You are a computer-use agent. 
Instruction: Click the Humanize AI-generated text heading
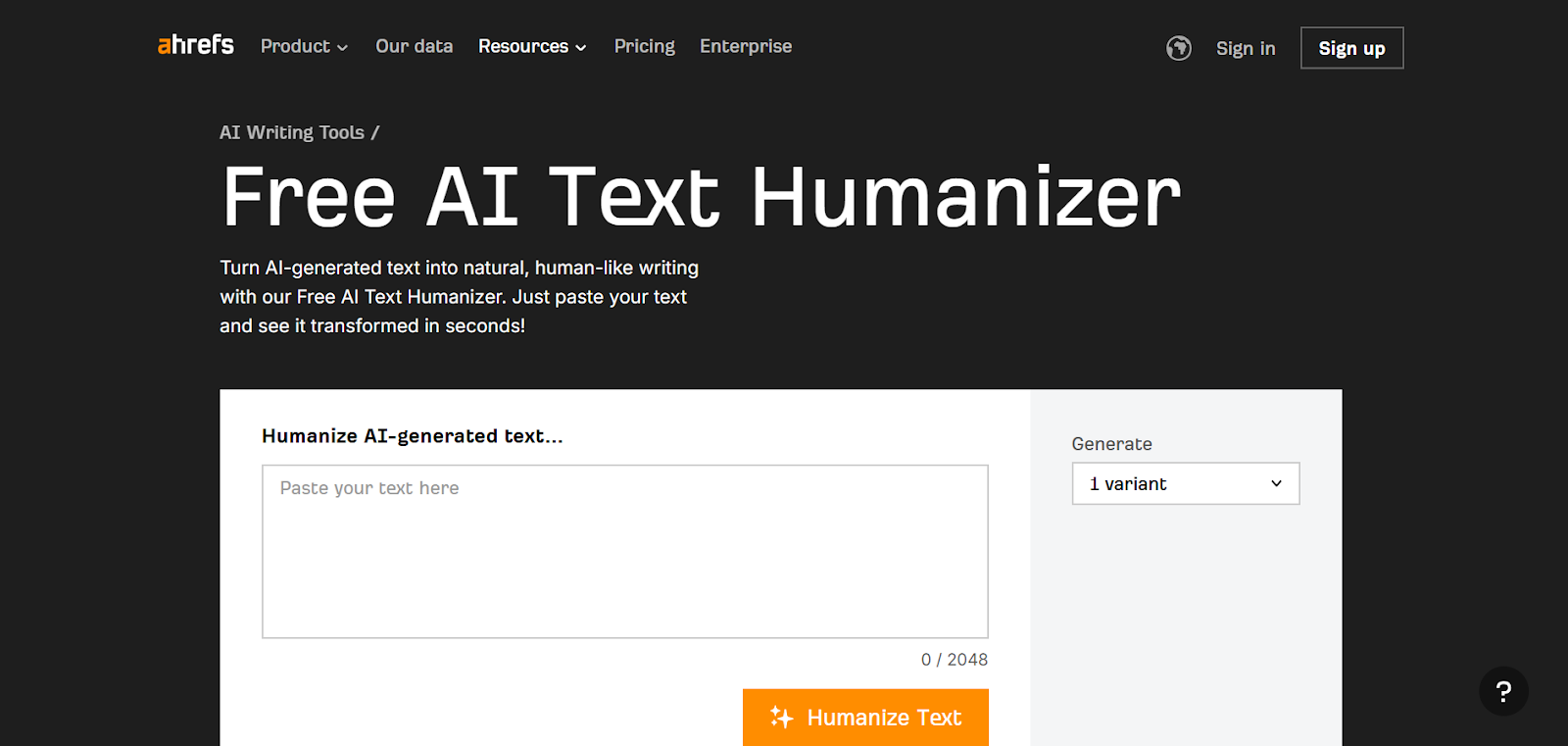coord(413,436)
